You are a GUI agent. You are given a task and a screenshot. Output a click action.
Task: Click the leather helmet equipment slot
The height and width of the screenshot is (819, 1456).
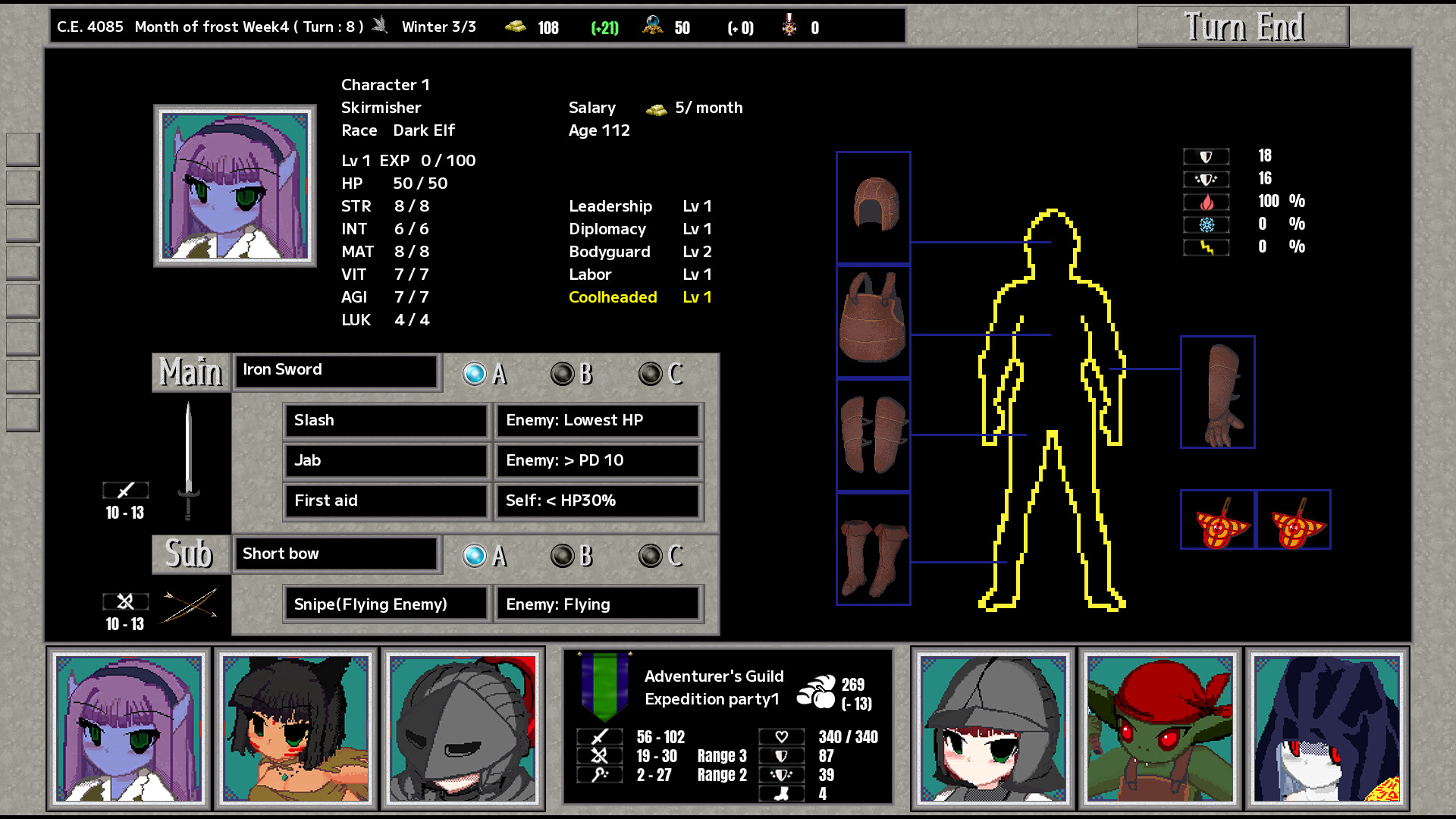tap(873, 207)
